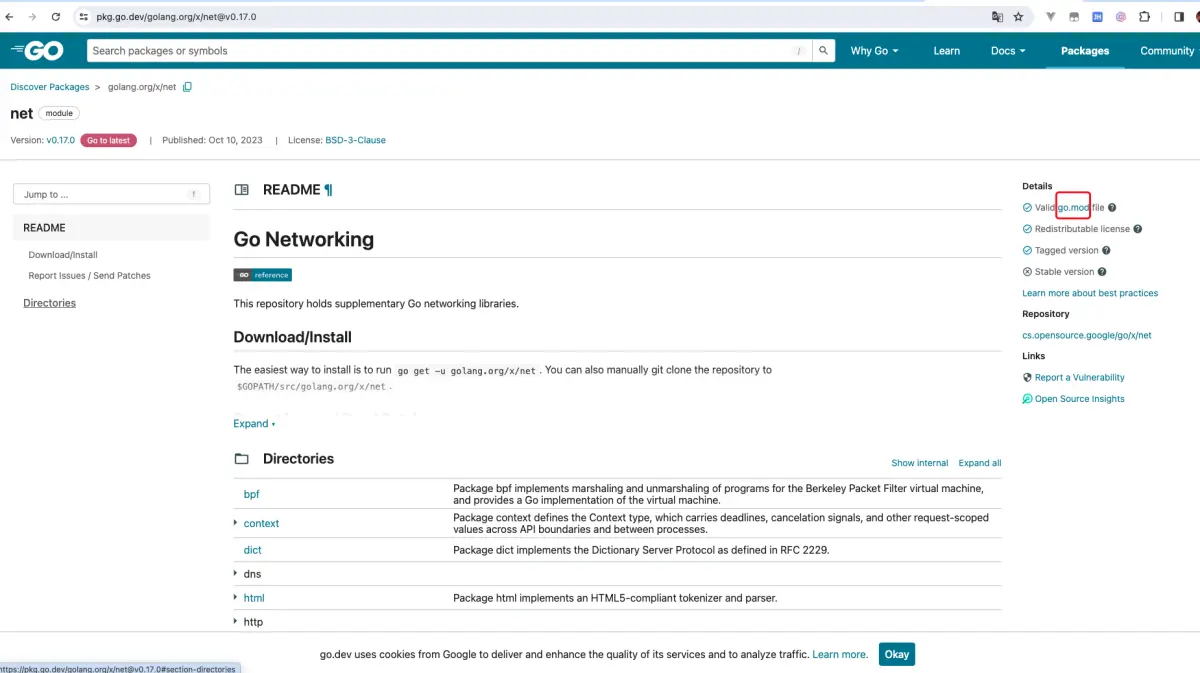The width and height of the screenshot is (1200, 673).
Task: Open help icon next to Stable version
Action: point(1102,272)
